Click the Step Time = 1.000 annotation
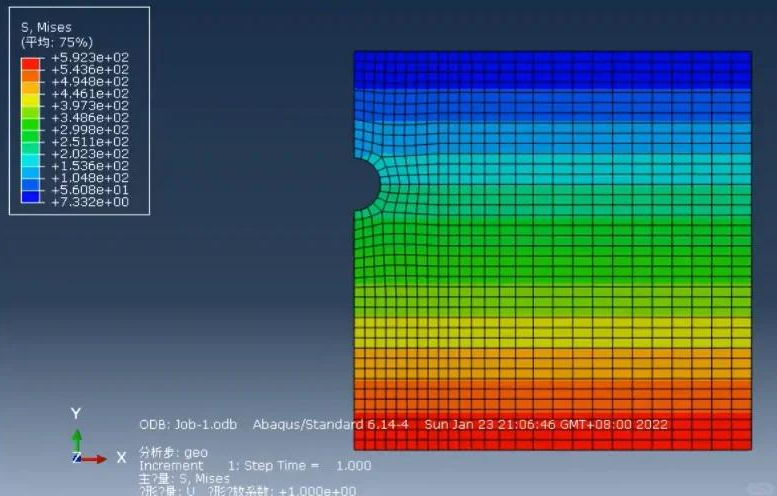 coord(307,466)
